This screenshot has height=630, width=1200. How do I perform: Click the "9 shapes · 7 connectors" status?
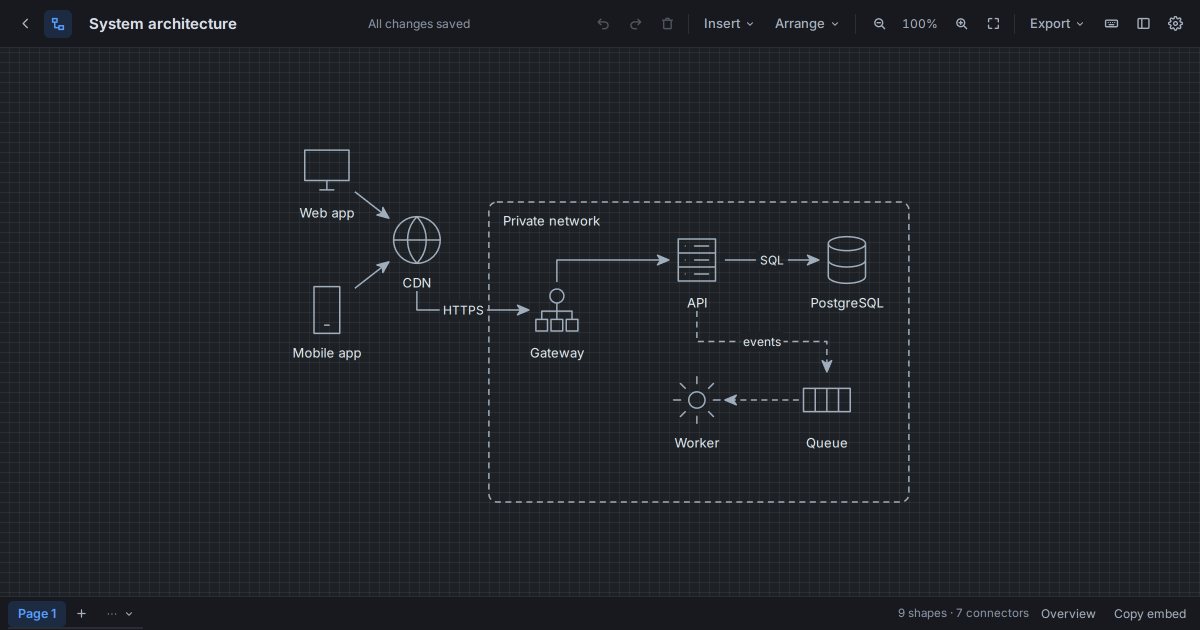click(x=963, y=613)
